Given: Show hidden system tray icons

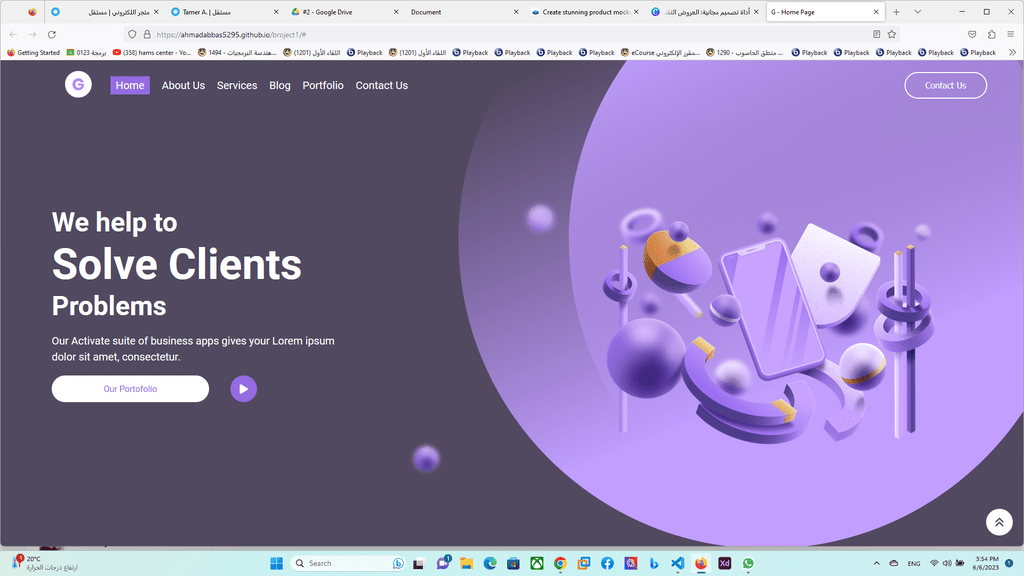Looking at the screenshot, I should [876, 563].
